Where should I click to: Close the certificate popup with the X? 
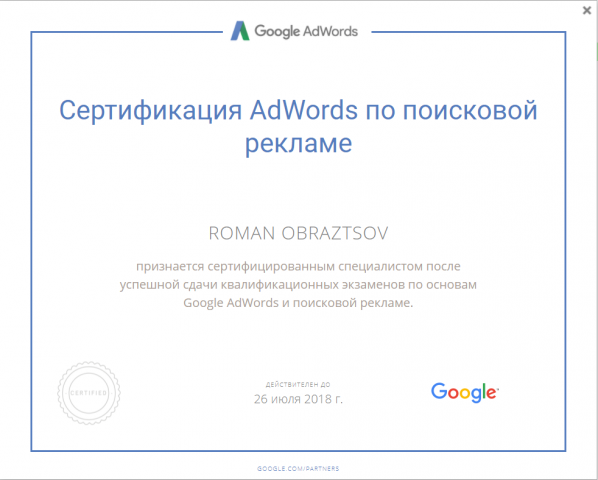587,10
